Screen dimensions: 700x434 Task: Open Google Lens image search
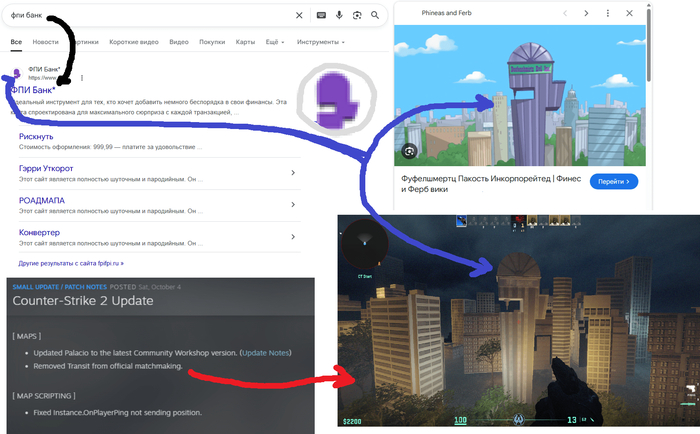click(357, 15)
